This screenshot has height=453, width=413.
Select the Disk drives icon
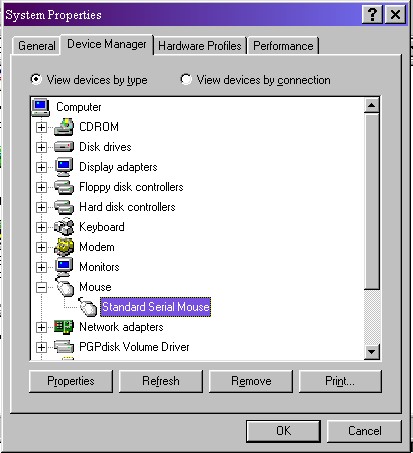pos(64,147)
